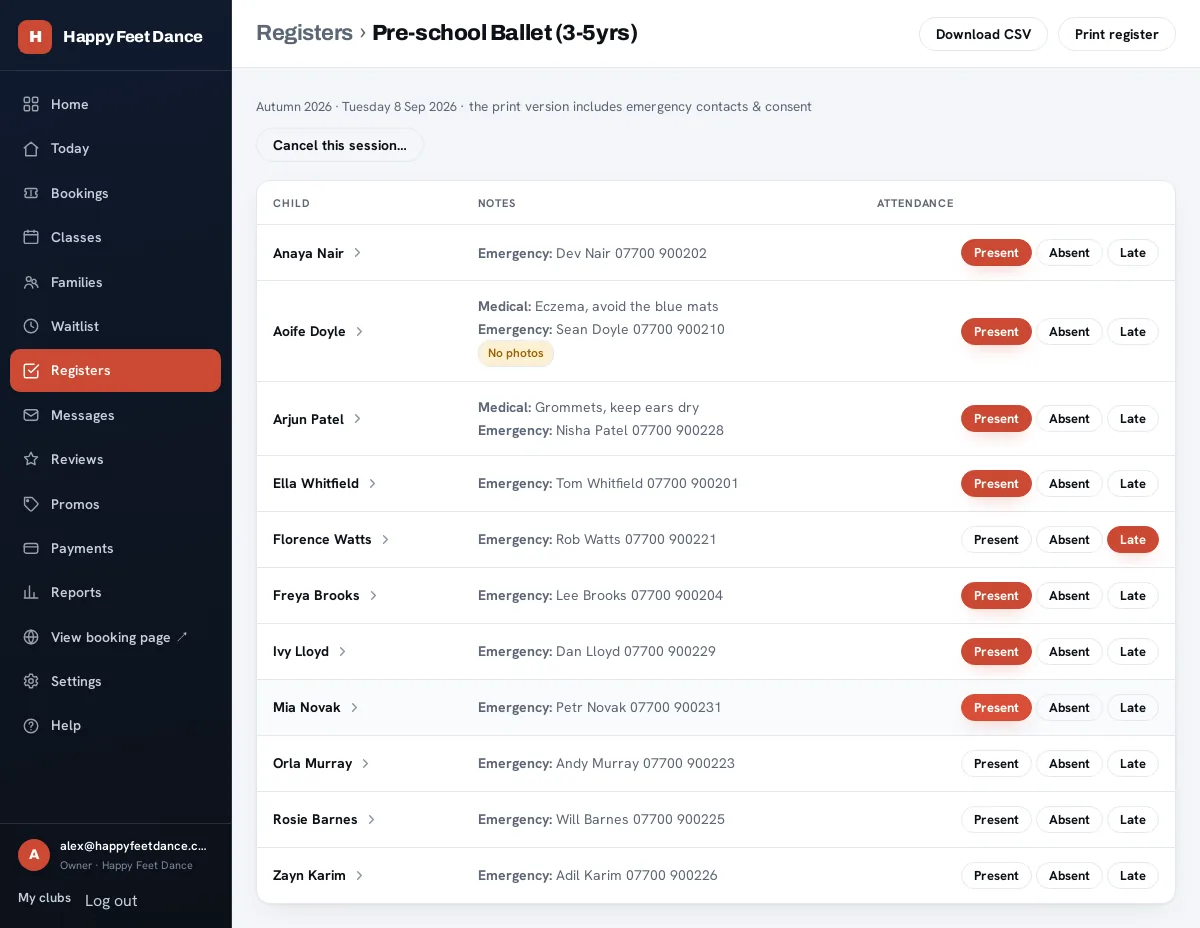Image resolution: width=1200 pixels, height=928 pixels.
Task: Open chevron beside Rosie Barnes
Action: point(371,819)
